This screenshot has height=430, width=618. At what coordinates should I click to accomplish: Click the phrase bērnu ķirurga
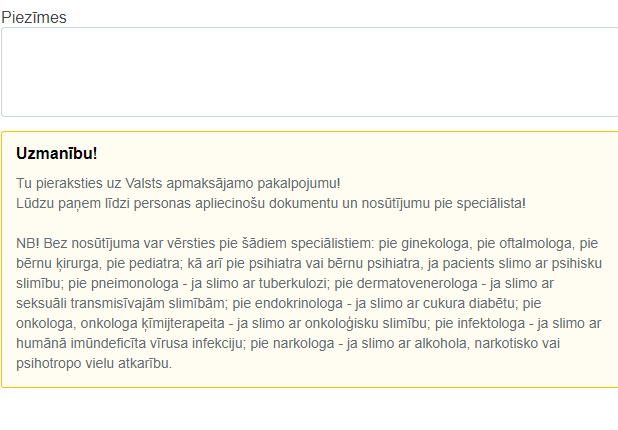[58, 264]
